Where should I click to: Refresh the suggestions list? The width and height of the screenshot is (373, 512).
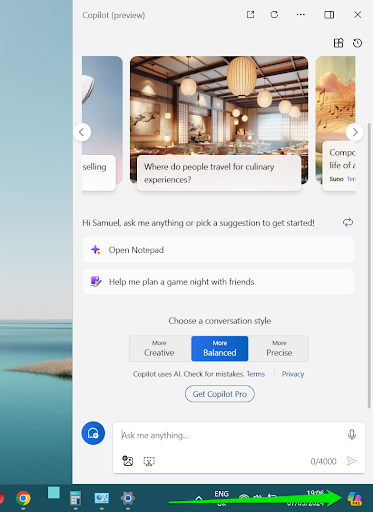(348, 222)
